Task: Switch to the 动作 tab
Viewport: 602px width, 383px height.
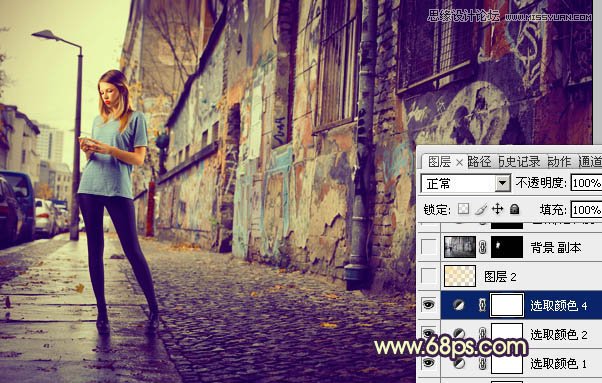Action: (559, 162)
